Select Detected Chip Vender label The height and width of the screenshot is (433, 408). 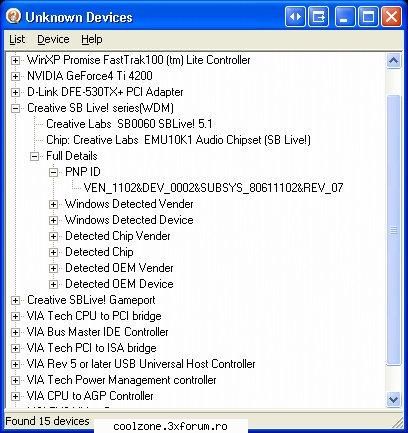click(x=118, y=236)
